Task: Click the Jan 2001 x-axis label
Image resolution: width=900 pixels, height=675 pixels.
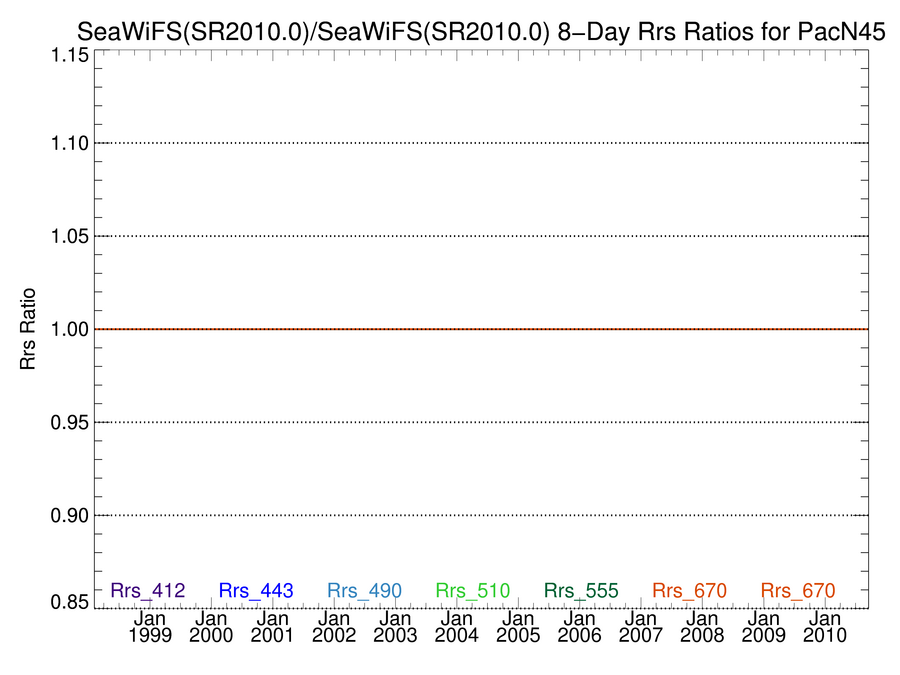Action: coord(273,627)
